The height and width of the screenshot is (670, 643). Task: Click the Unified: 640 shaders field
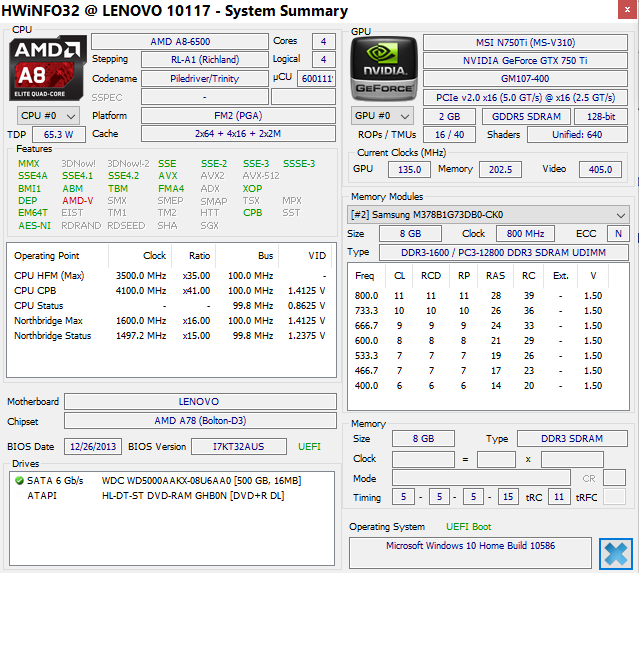pyautogui.click(x=577, y=135)
